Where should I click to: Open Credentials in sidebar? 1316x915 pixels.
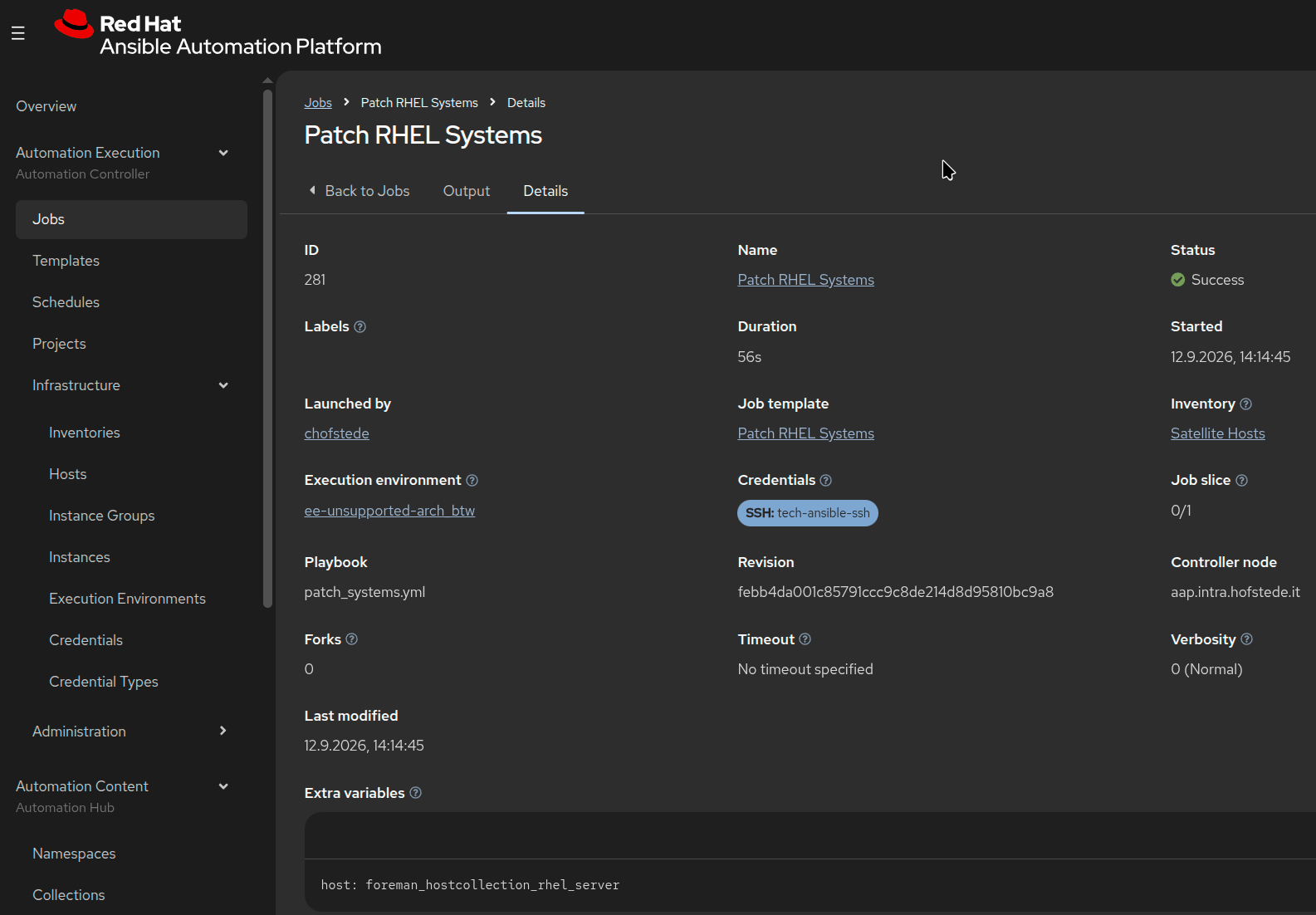point(86,640)
